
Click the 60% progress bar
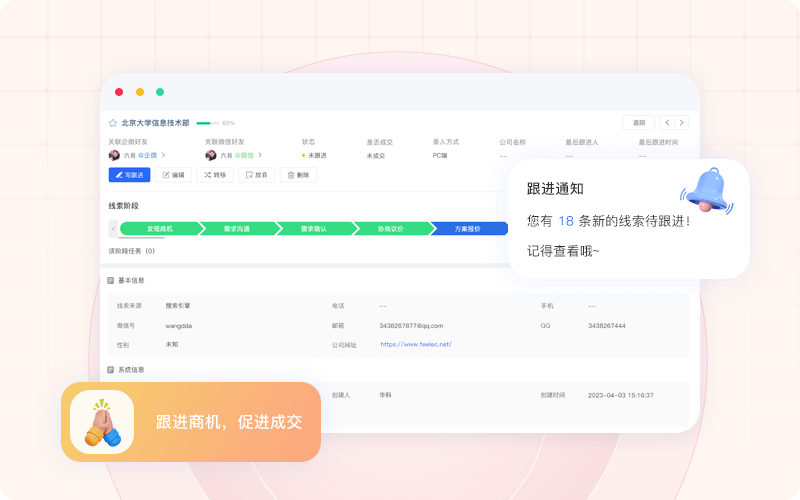pyautogui.click(x=208, y=123)
